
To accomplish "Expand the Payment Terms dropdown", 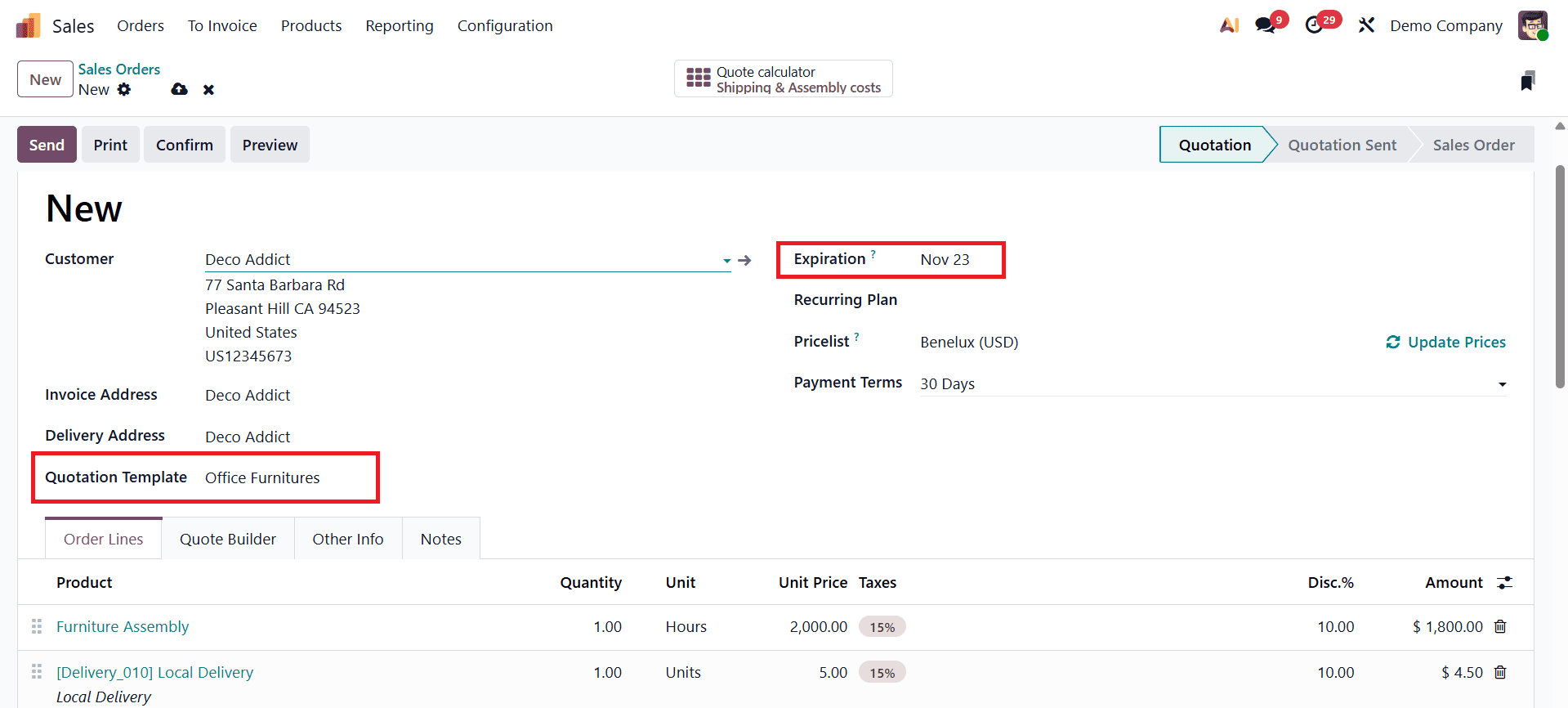I will click(1502, 384).
